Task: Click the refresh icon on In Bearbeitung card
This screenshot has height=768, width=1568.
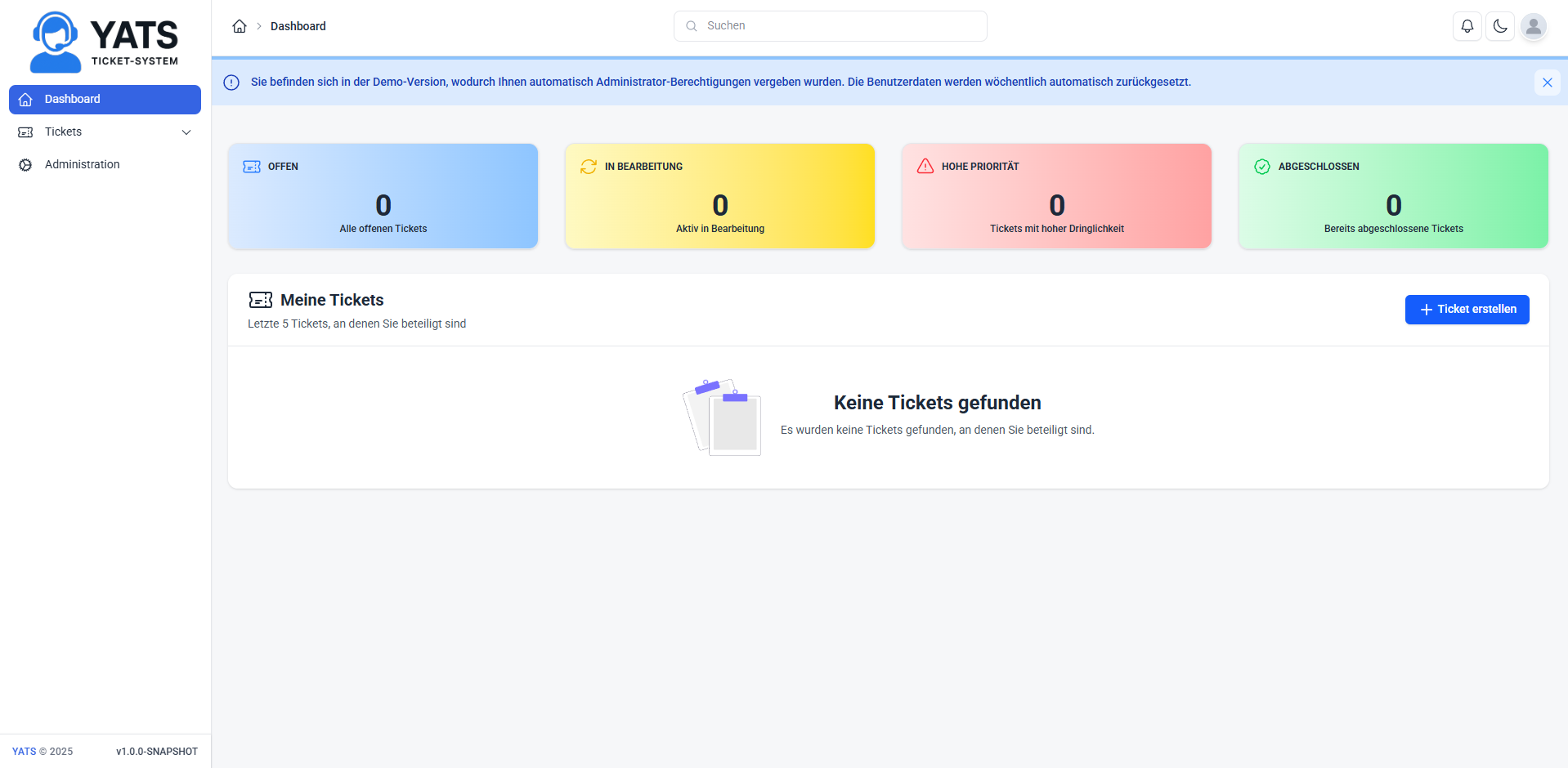Action: click(x=588, y=166)
